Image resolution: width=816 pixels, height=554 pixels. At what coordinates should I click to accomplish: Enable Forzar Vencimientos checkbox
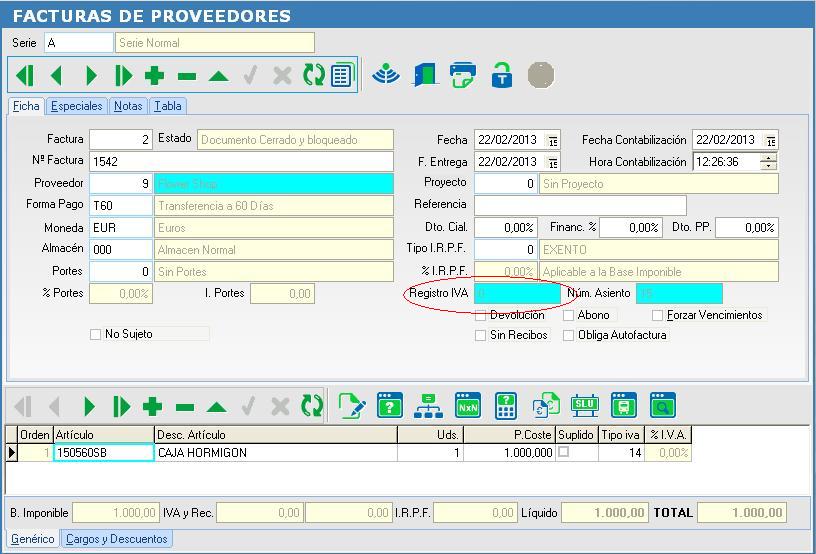coord(657,315)
